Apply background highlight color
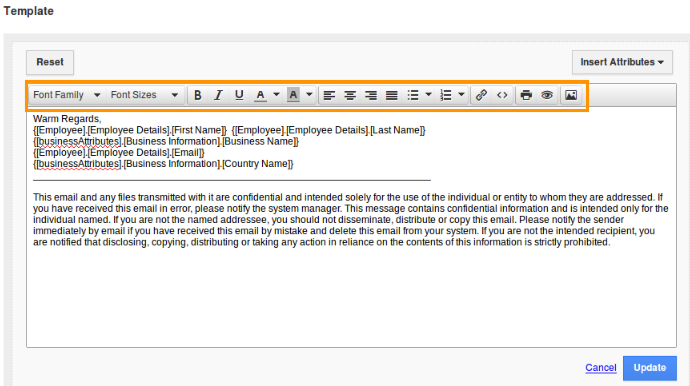Viewport: 690px width, 386px height. 293,95
